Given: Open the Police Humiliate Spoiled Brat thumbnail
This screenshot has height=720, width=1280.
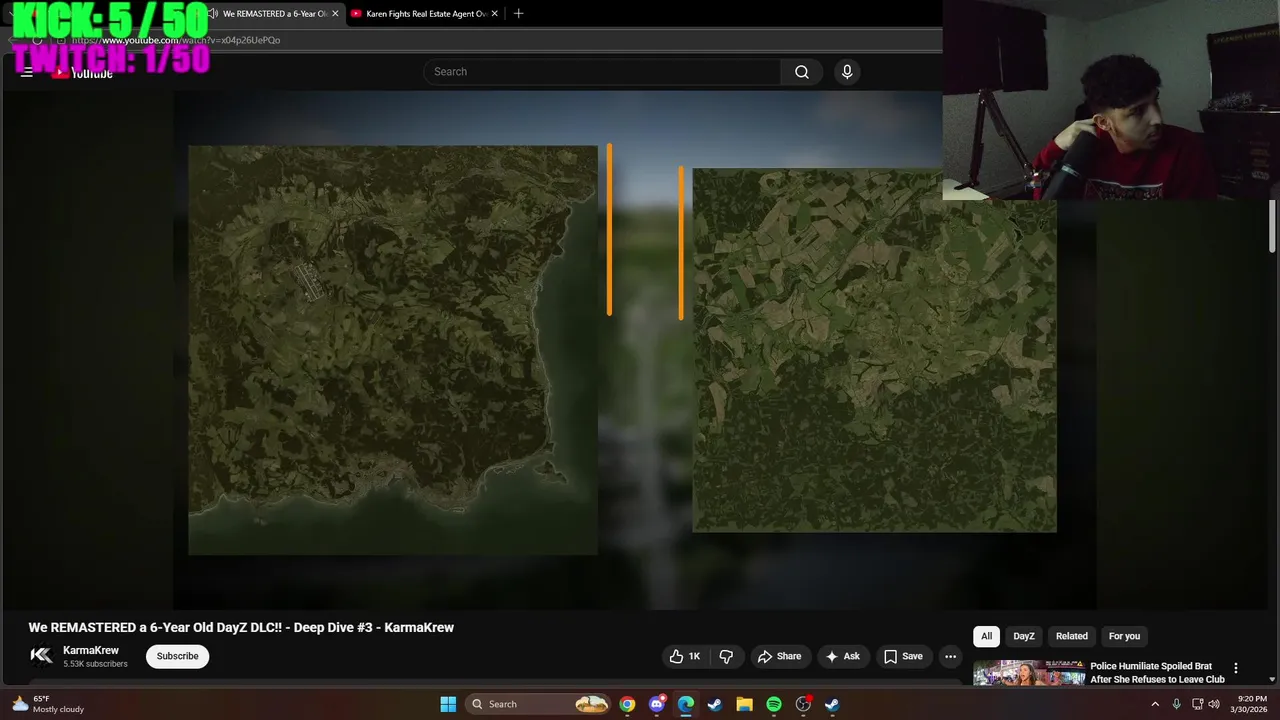Looking at the screenshot, I should pos(1029,673).
